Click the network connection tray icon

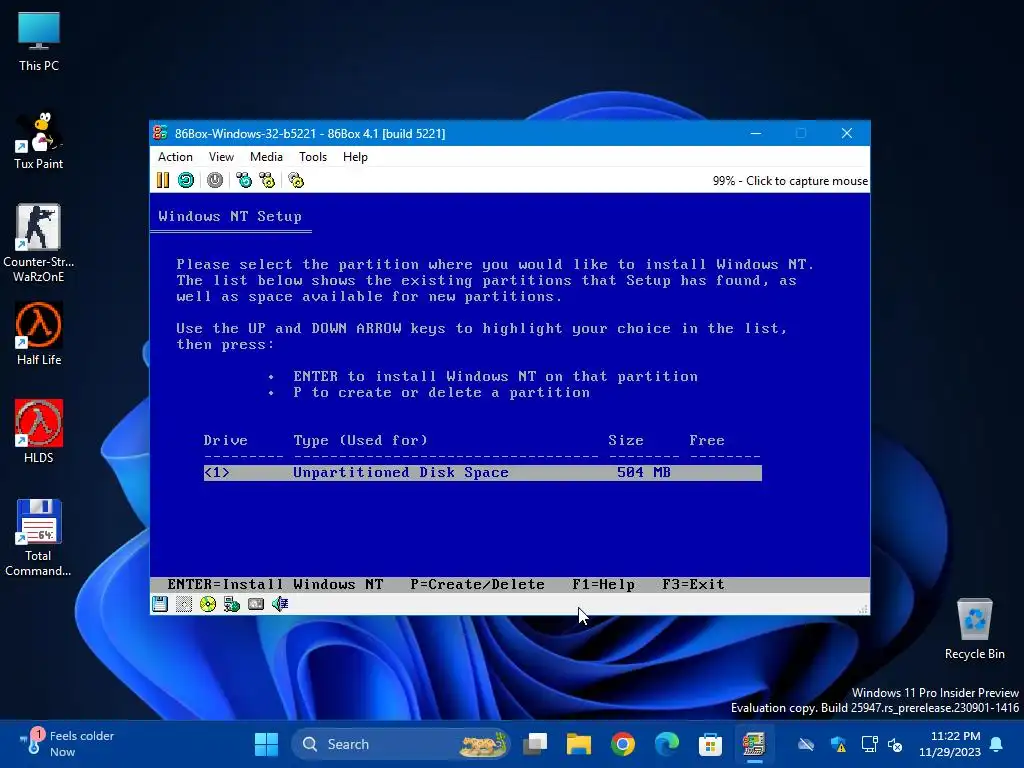(869, 744)
